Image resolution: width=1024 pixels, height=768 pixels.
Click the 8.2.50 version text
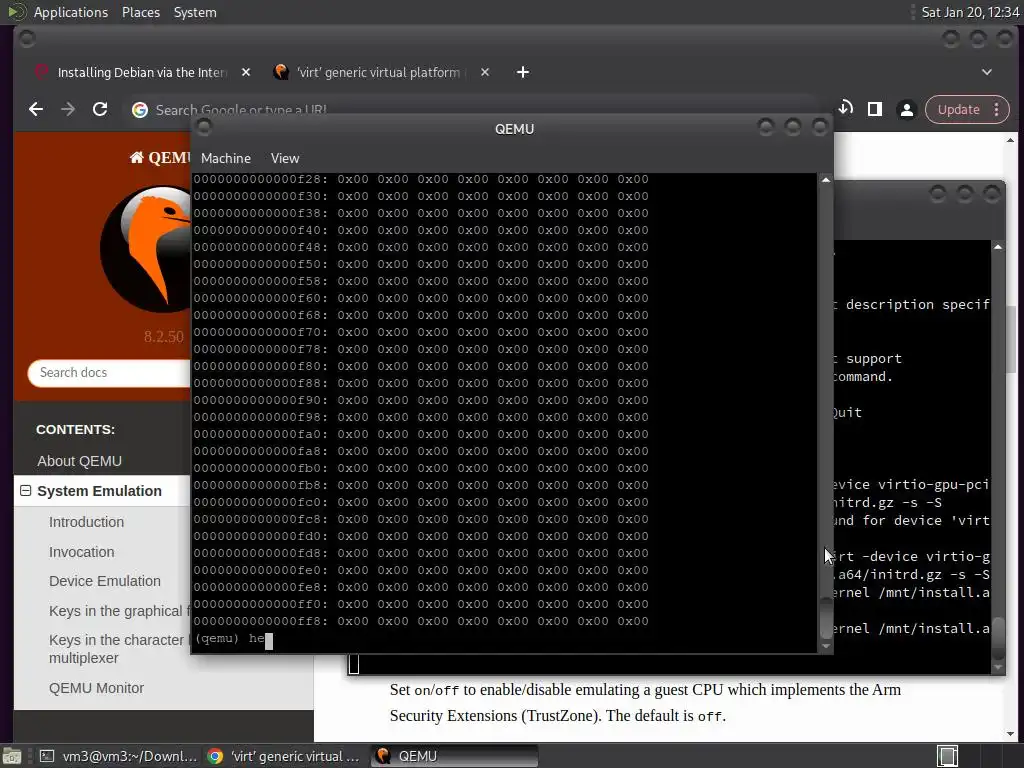tap(163, 336)
